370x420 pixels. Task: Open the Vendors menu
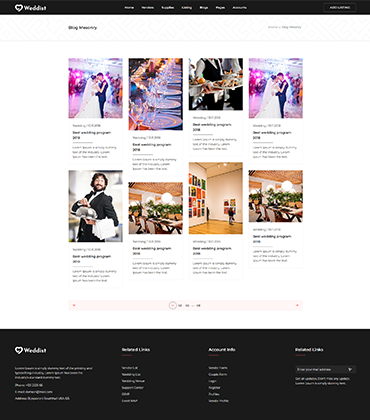(148, 8)
